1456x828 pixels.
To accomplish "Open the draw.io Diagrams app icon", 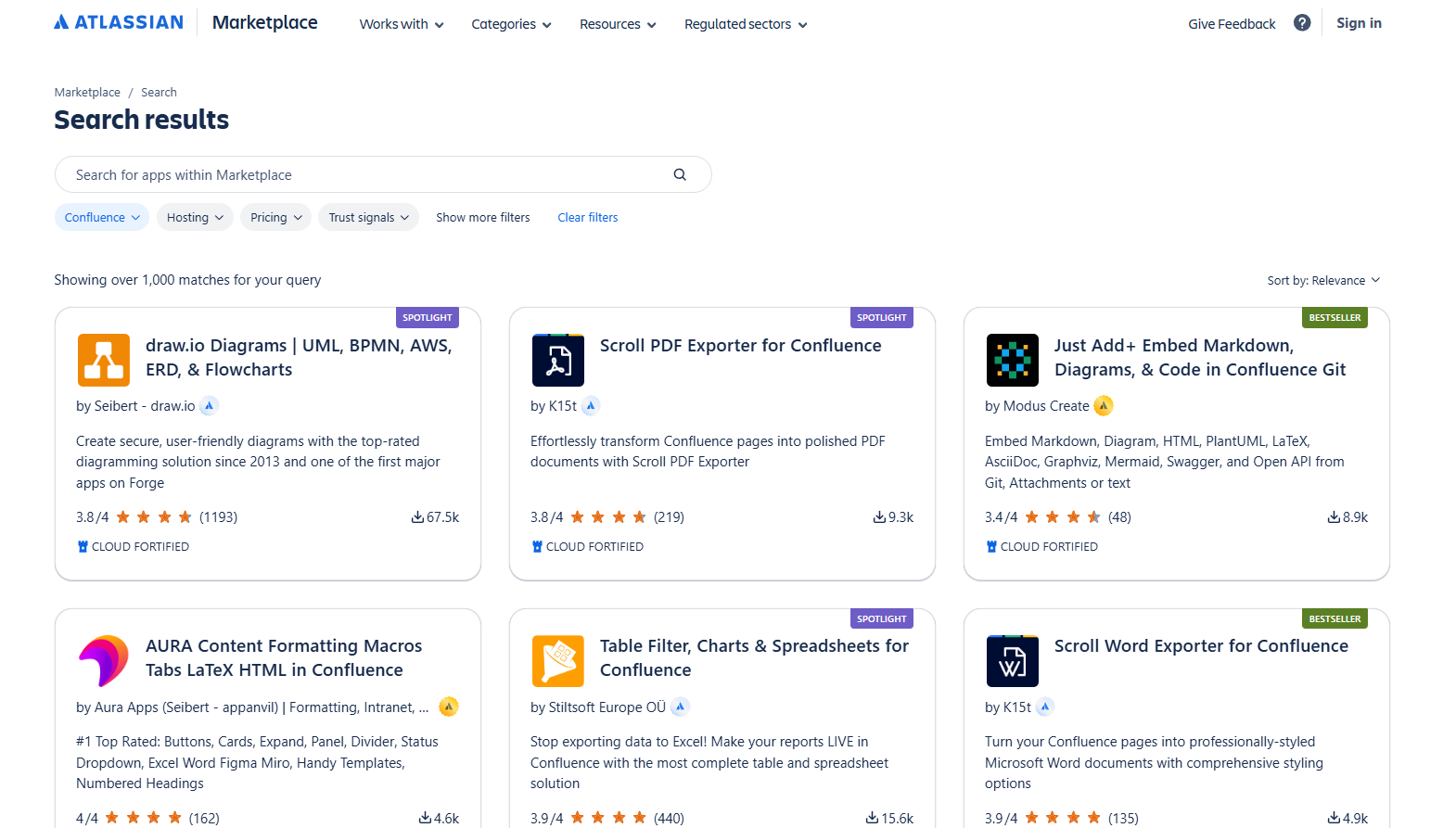I will (x=104, y=360).
